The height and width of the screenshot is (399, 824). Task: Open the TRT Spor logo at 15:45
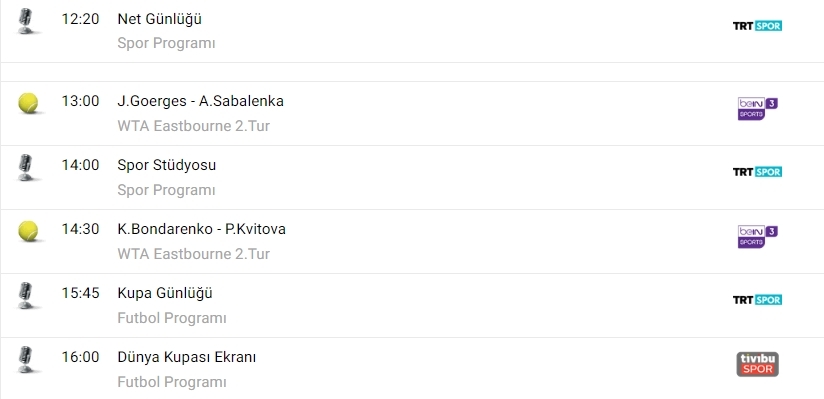point(757,300)
